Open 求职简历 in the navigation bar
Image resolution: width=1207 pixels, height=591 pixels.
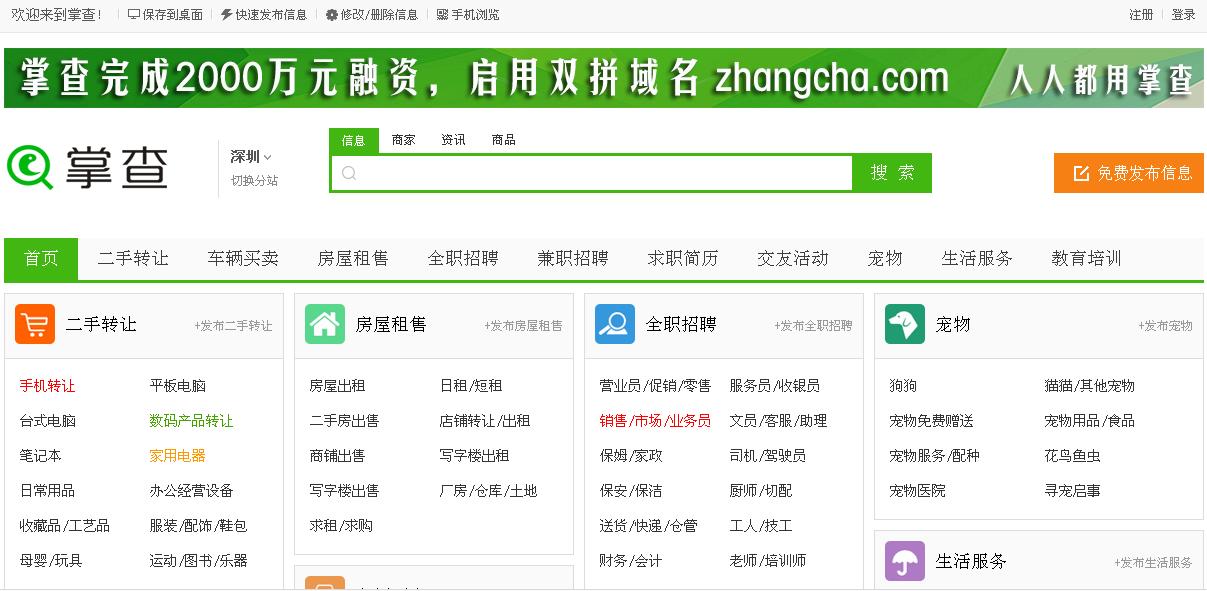click(683, 259)
